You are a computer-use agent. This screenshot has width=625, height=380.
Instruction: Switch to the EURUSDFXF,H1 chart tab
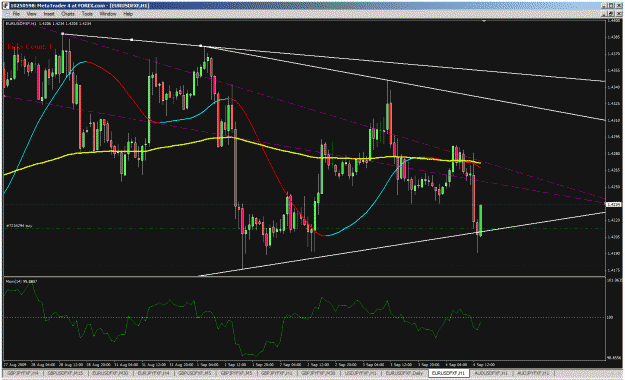[448, 374]
